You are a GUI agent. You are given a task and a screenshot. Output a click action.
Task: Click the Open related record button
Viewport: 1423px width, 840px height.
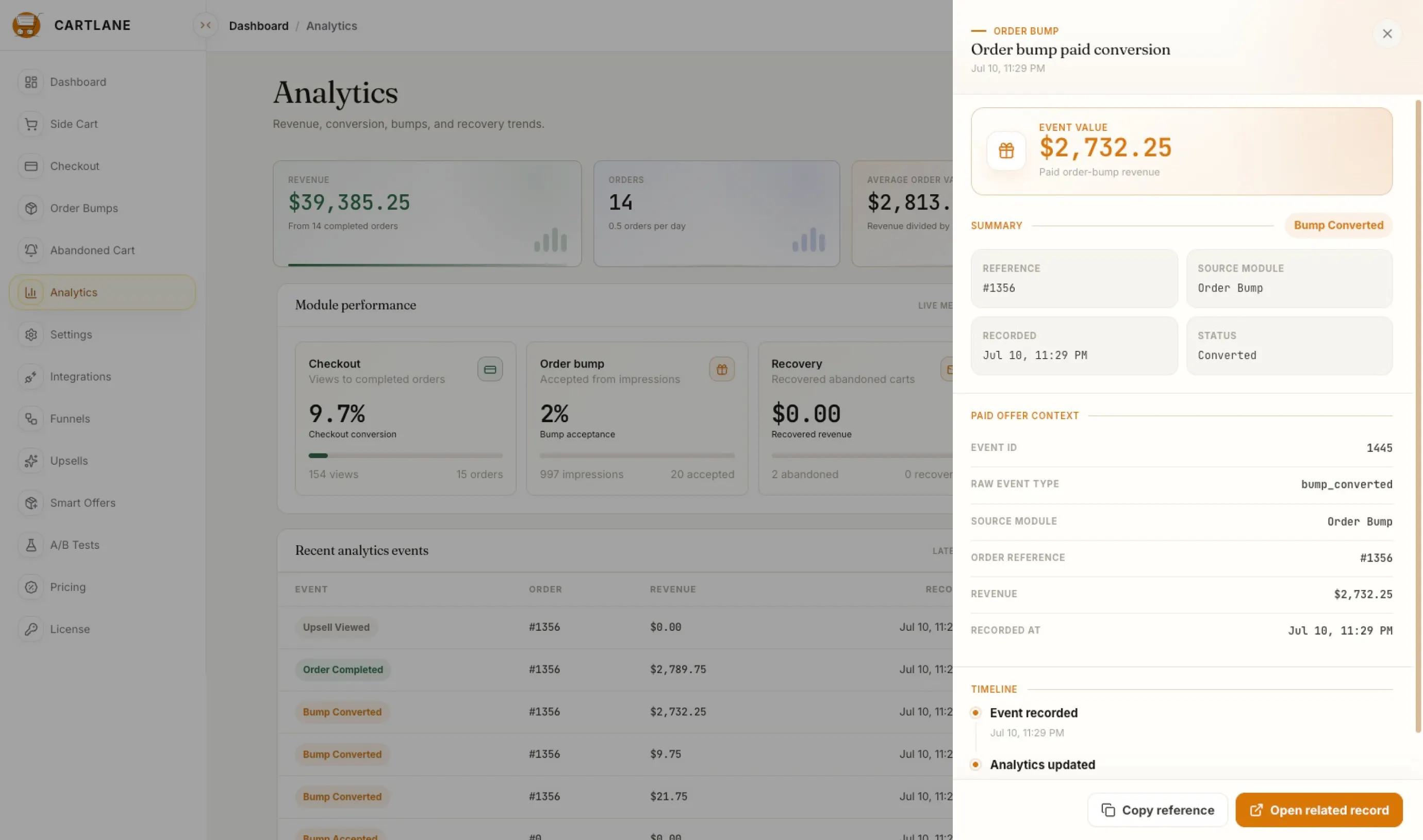pyautogui.click(x=1319, y=810)
